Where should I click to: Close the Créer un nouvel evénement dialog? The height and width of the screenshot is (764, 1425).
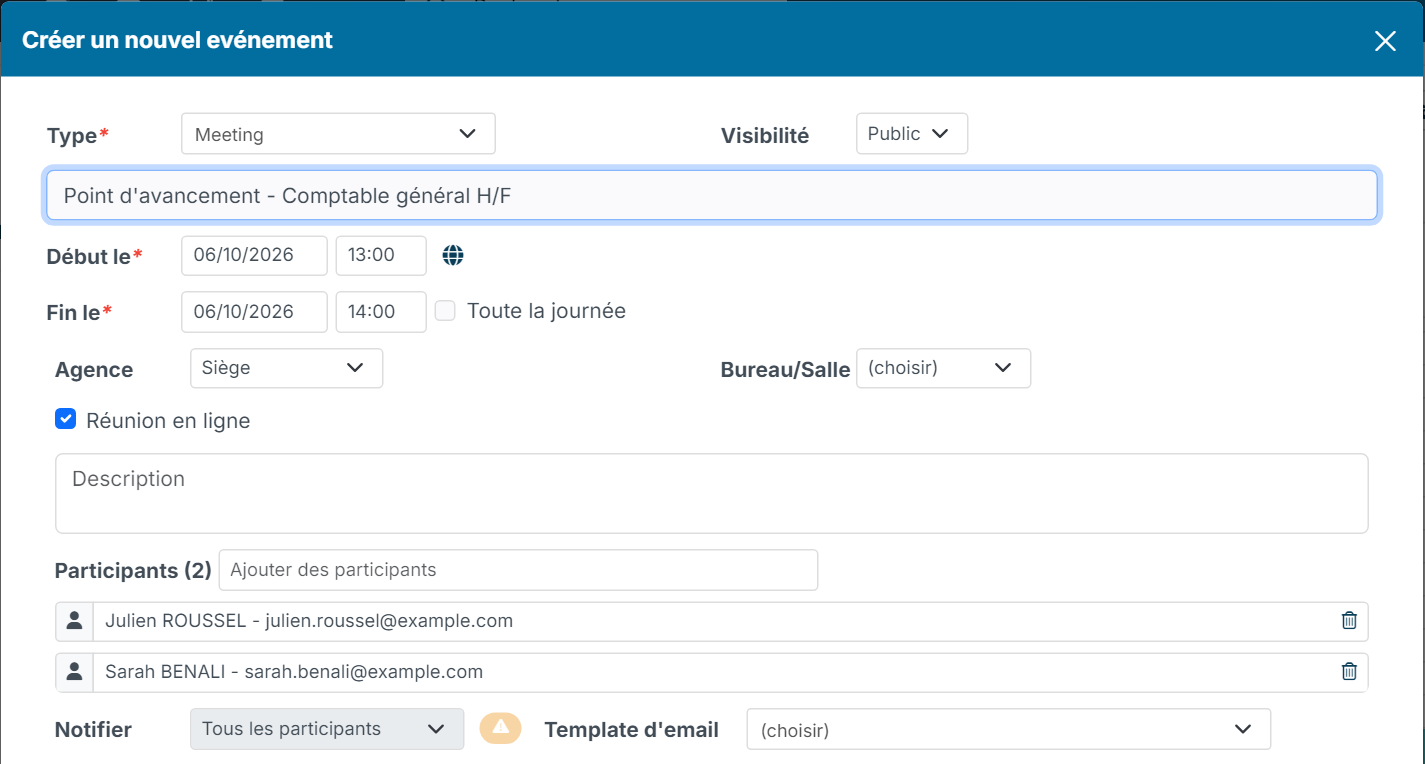[x=1385, y=41]
